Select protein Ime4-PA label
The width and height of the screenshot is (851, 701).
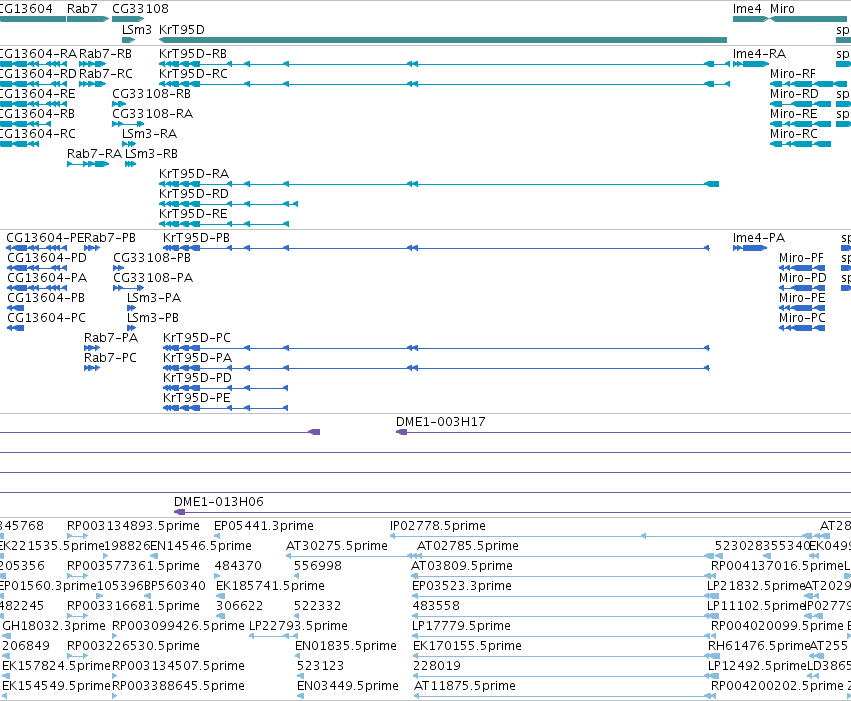click(759, 238)
